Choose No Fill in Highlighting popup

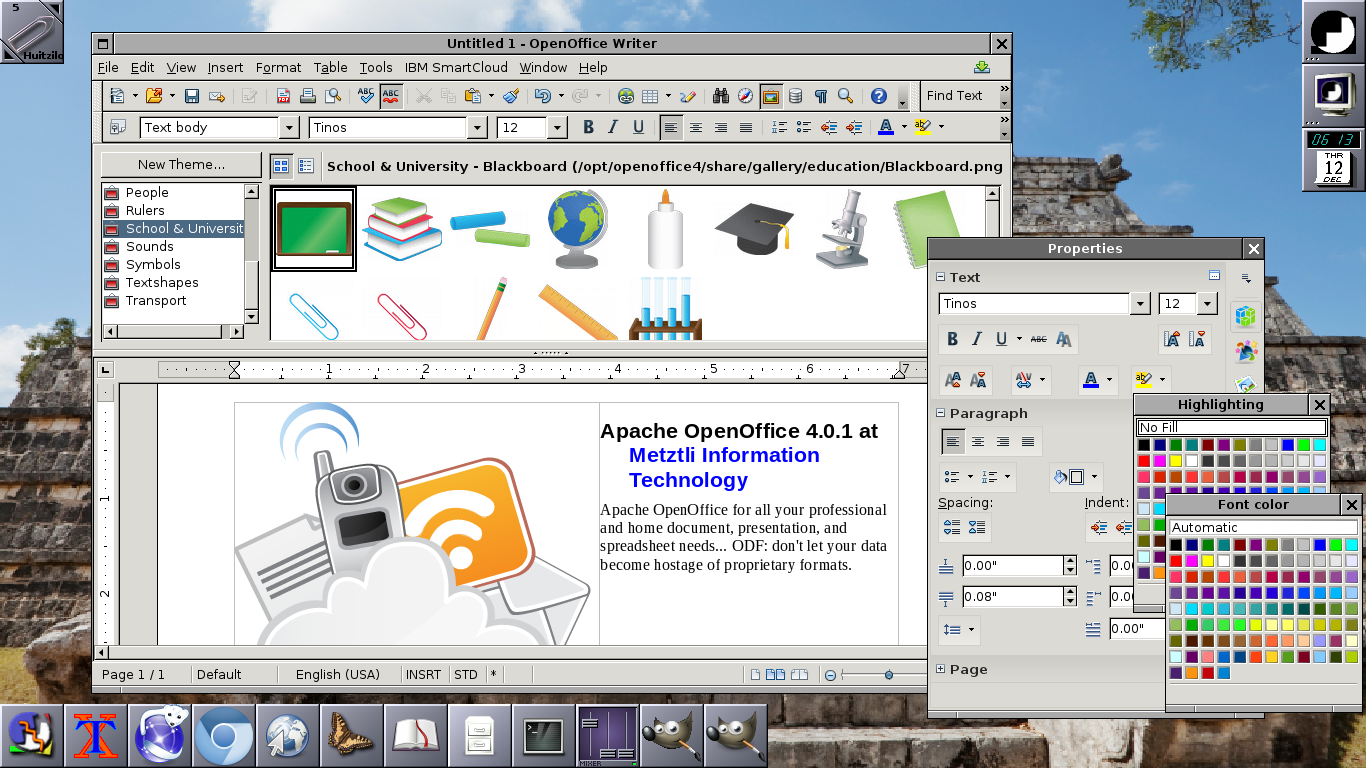(x=1231, y=427)
